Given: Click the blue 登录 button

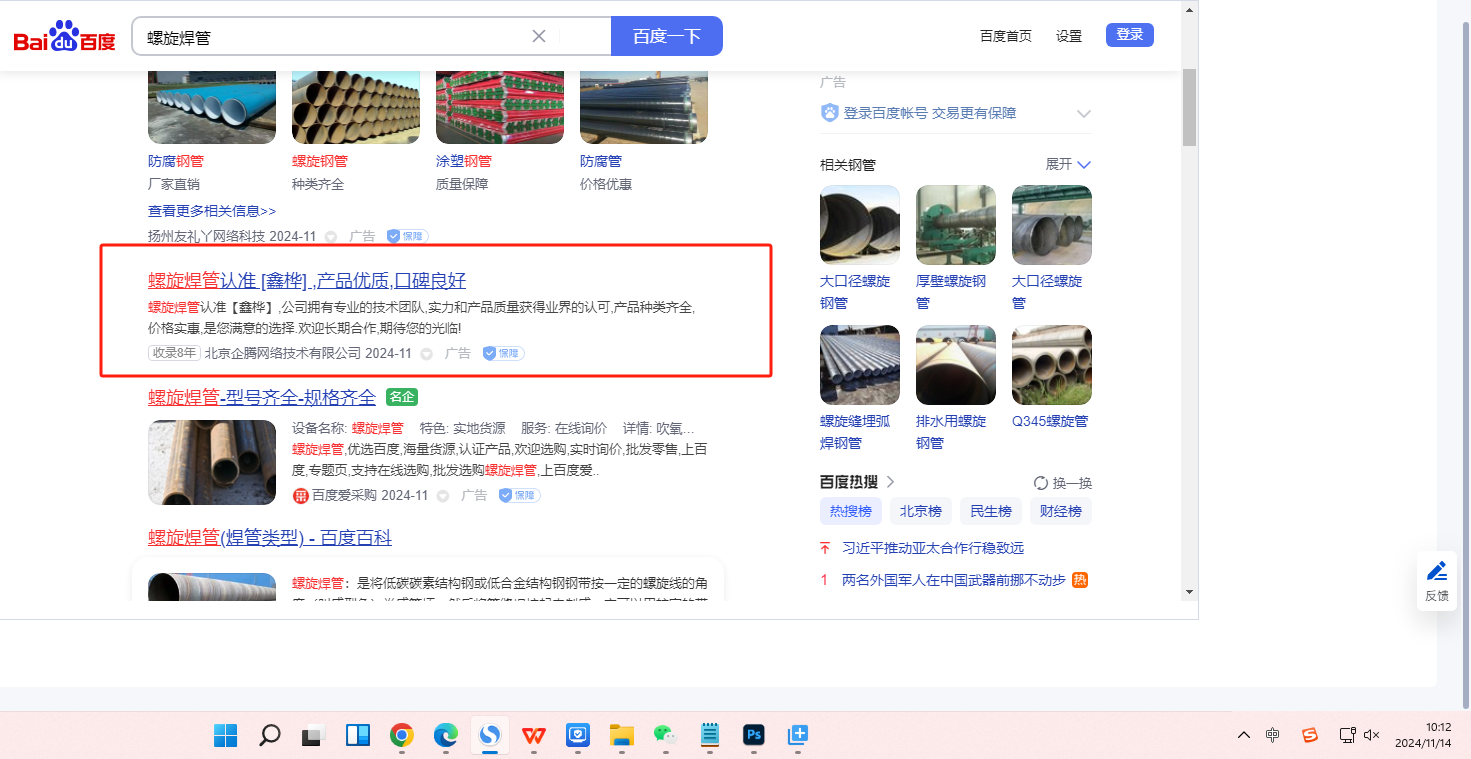Looking at the screenshot, I should pos(1130,35).
